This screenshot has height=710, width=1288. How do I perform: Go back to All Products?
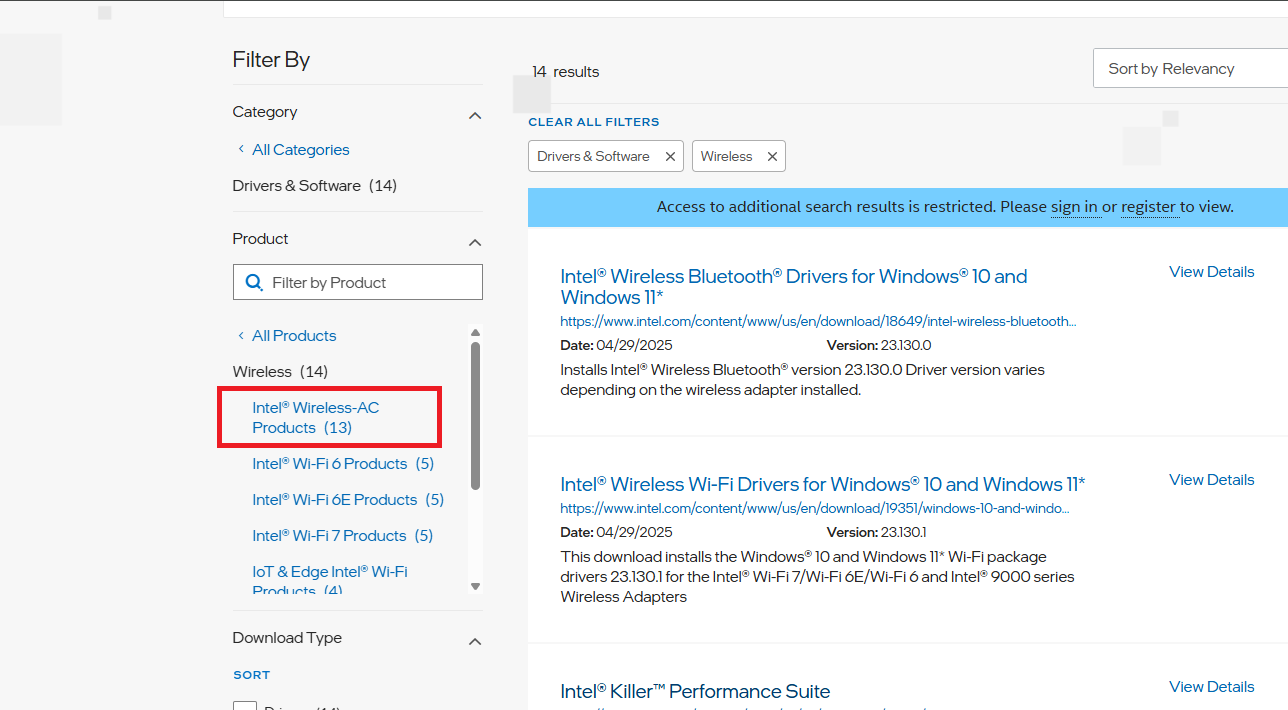pyautogui.click(x=294, y=336)
